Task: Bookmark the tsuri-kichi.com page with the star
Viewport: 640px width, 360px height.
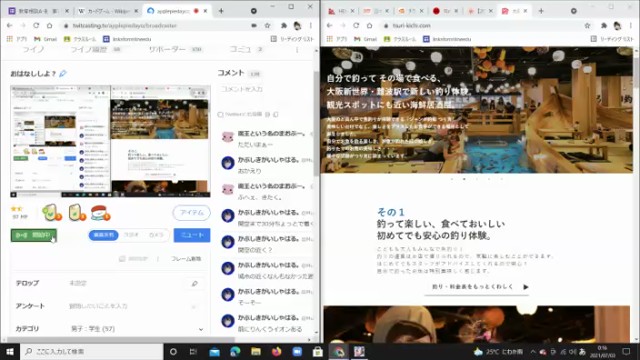Action: pyautogui.click(x=587, y=25)
